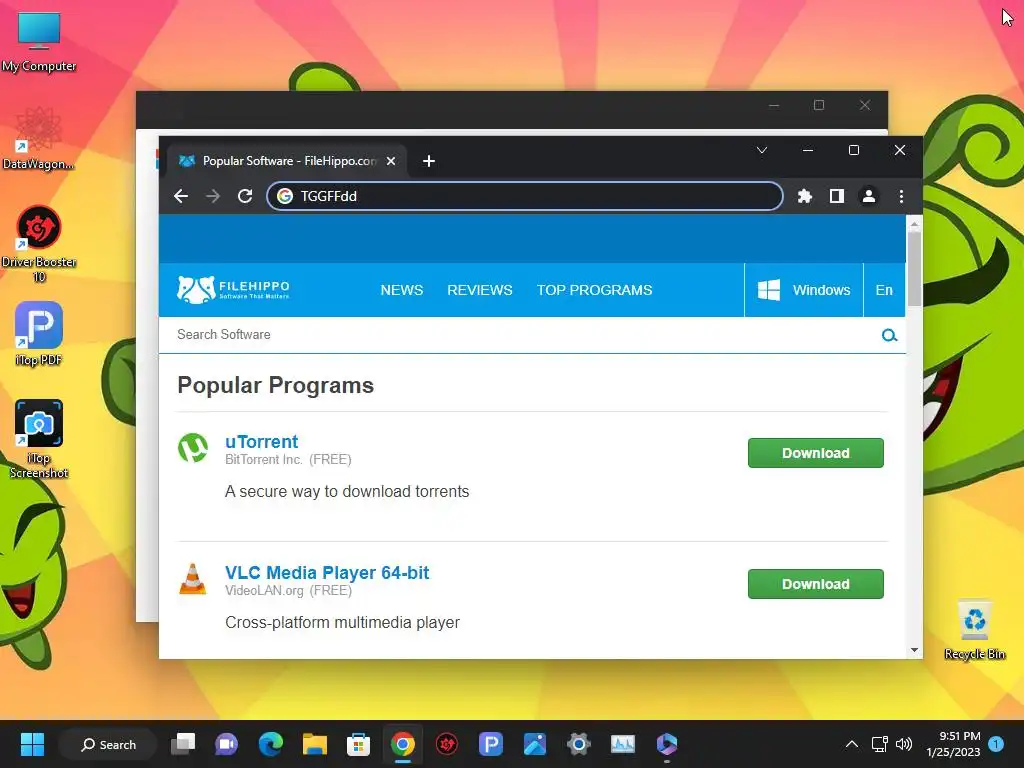Select the DataWagon desktop shortcut
Screen dimensions: 1024x768
pos(39,139)
